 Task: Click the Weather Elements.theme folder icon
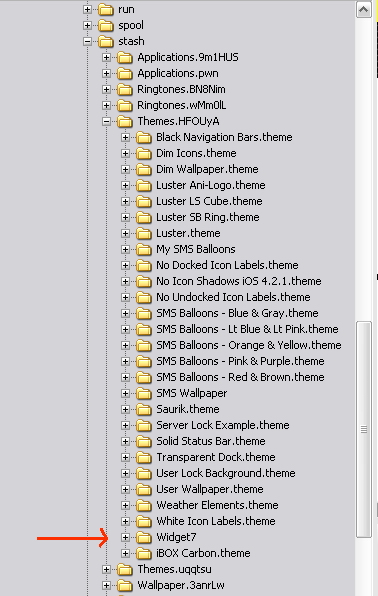coord(144,505)
